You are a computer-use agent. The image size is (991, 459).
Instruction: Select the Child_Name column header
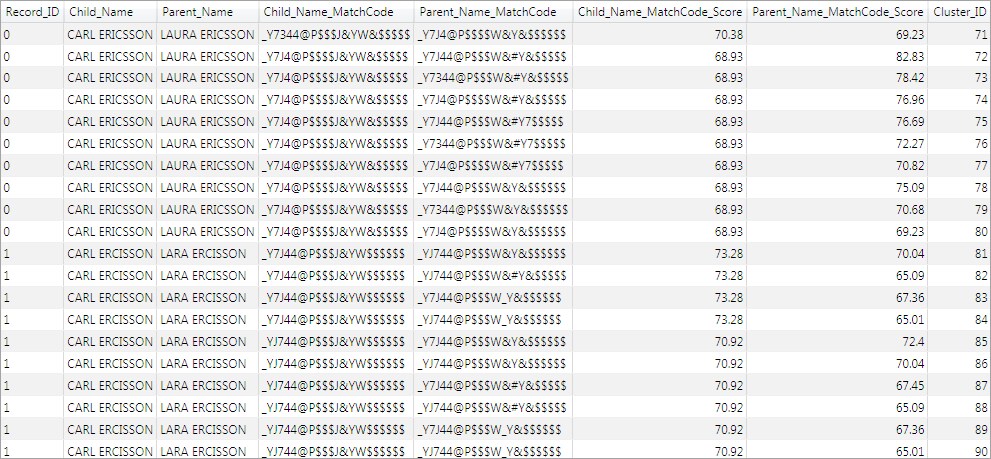click(x=100, y=12)
